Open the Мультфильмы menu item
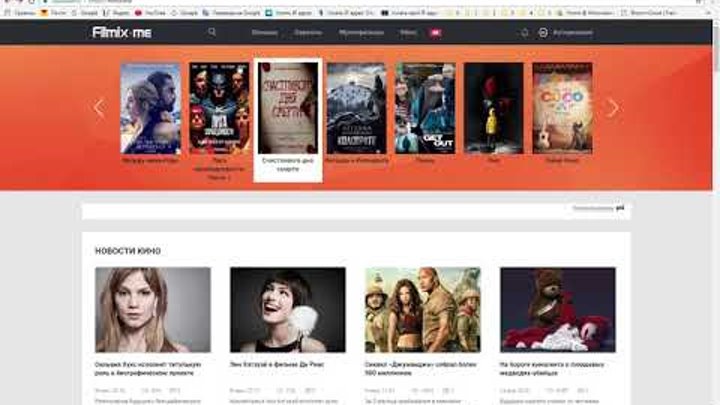This screenshot has width=720, height=405. [361, 32]
